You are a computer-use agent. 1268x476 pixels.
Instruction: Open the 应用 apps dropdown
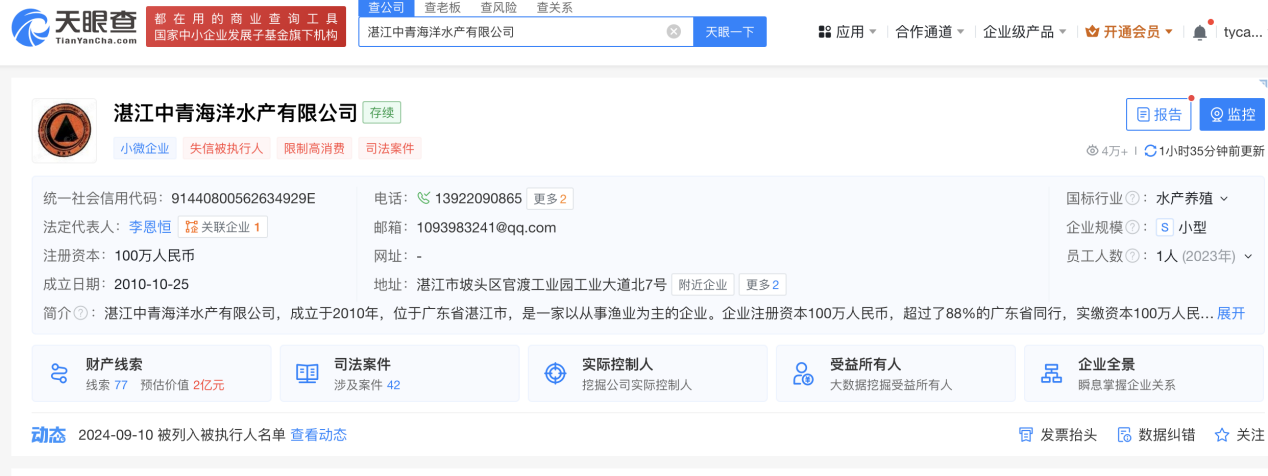click(847, 32)
